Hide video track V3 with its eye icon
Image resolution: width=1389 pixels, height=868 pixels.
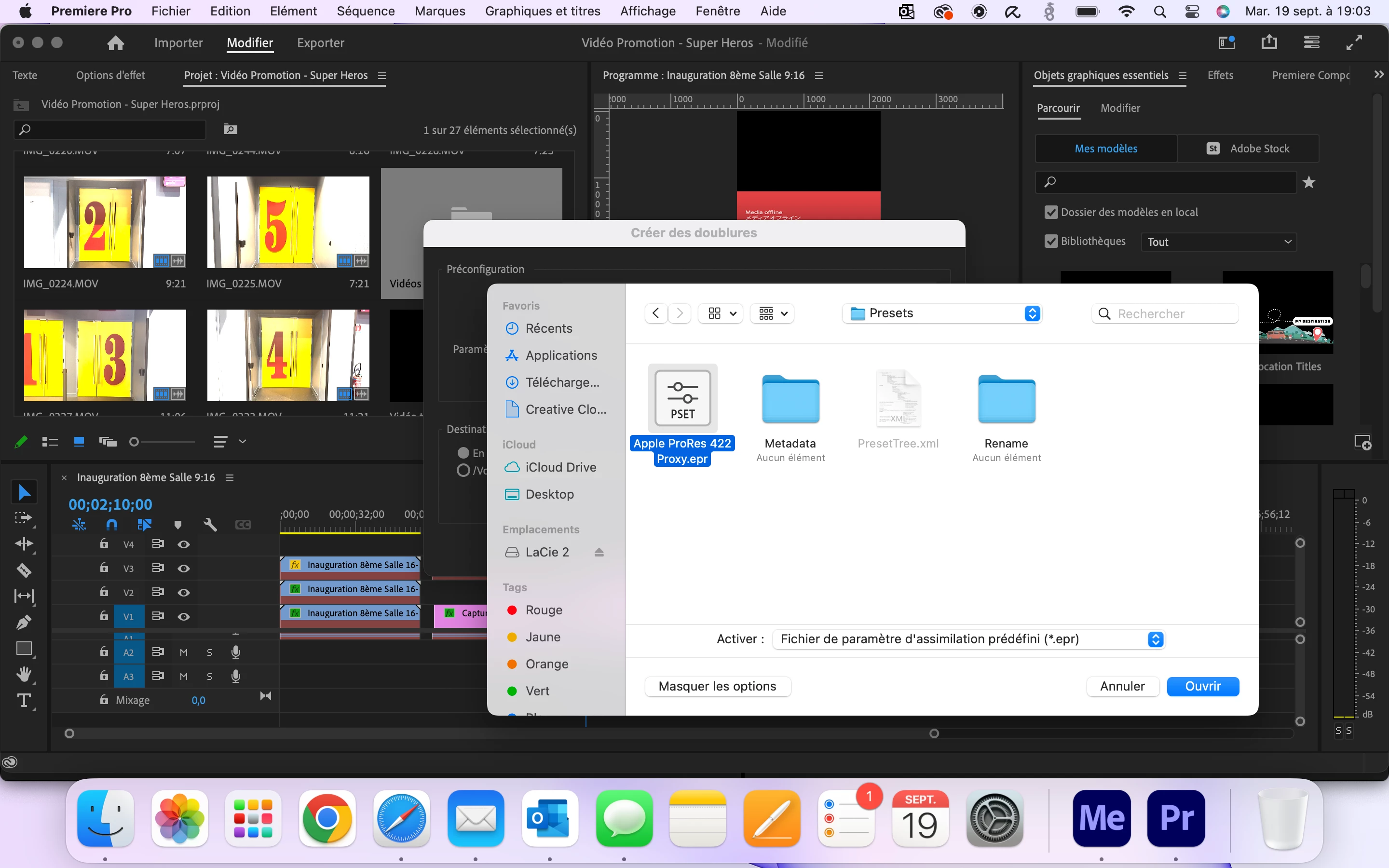click(184, 569)
